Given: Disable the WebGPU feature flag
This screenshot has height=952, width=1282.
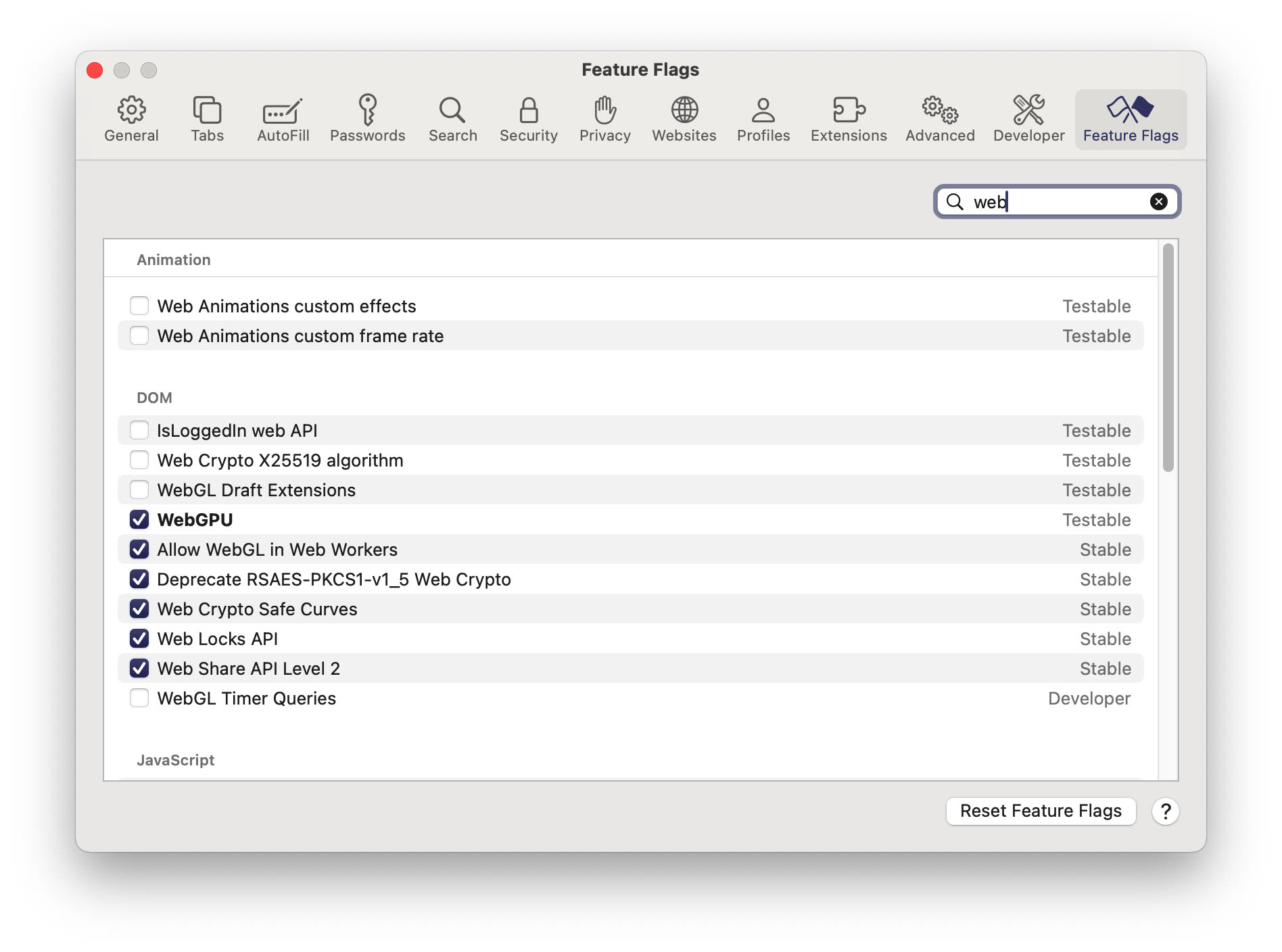Looking at the screenshot, I should click(139, 519).
